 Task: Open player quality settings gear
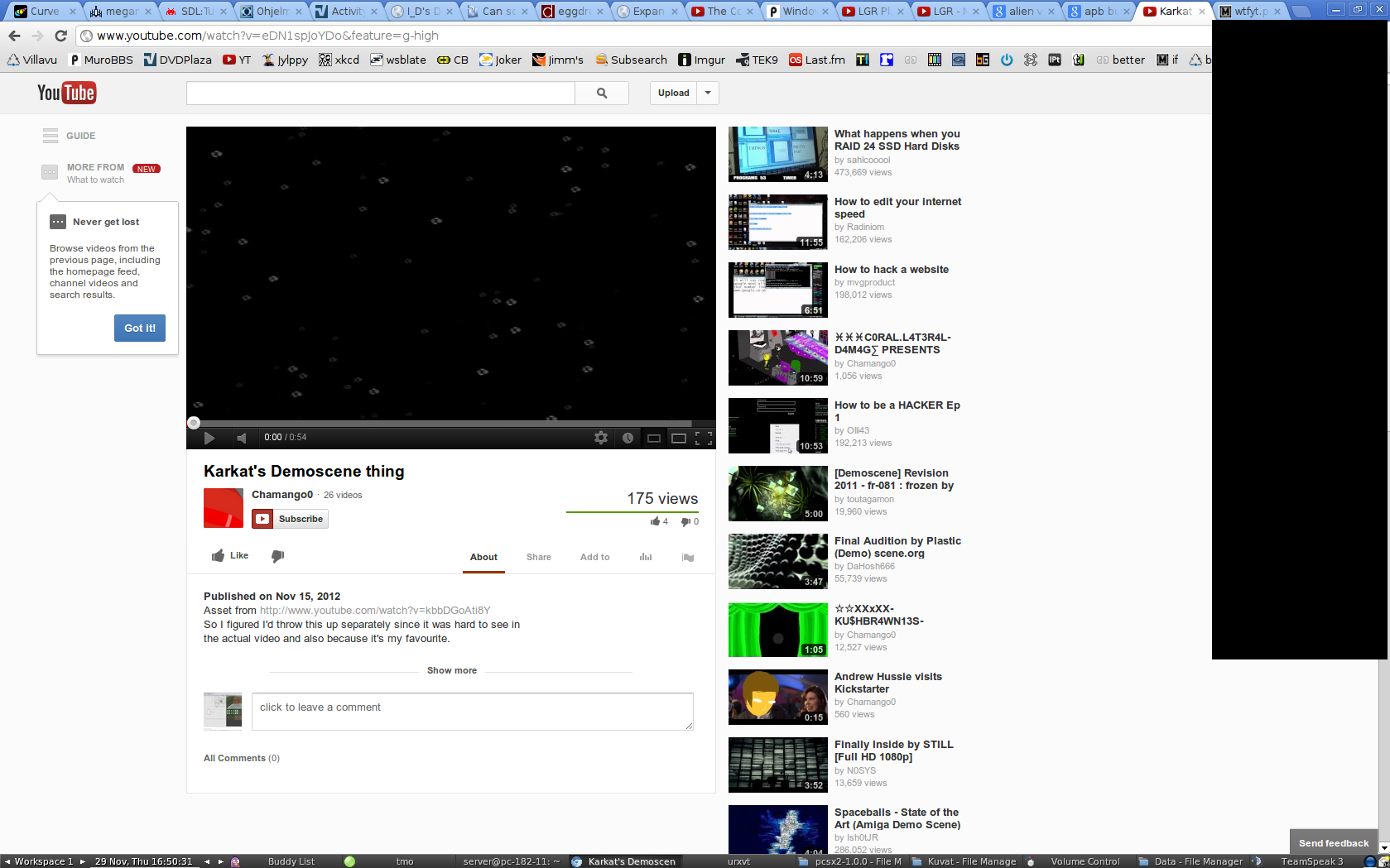point(601,438)
